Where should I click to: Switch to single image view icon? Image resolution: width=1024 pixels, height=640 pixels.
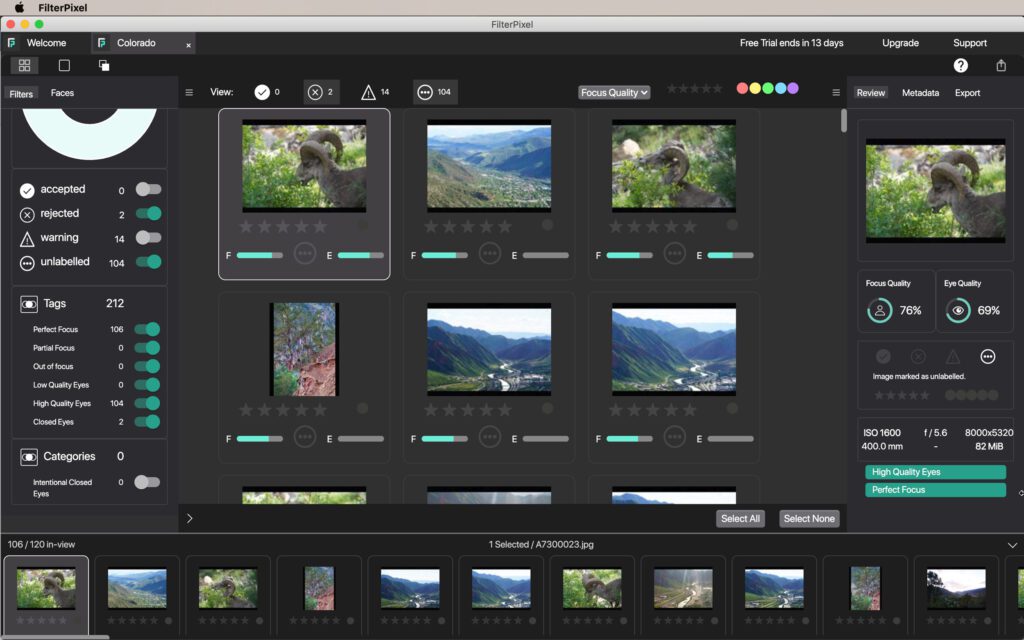point(64,66)
